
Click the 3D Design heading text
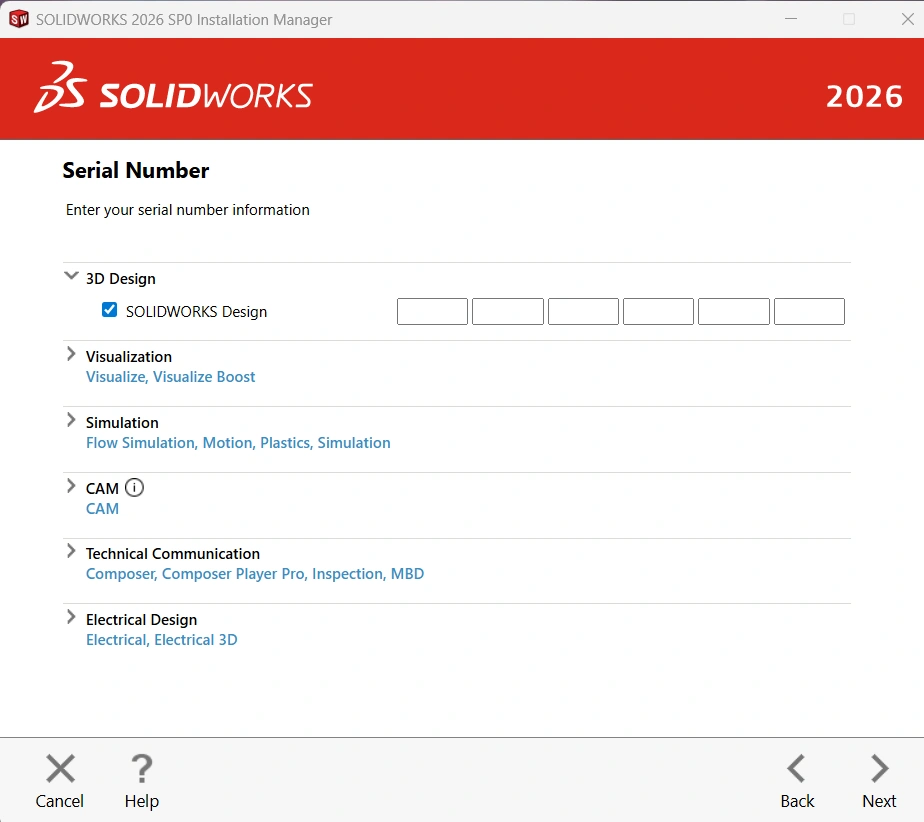[x=121, y=279]
